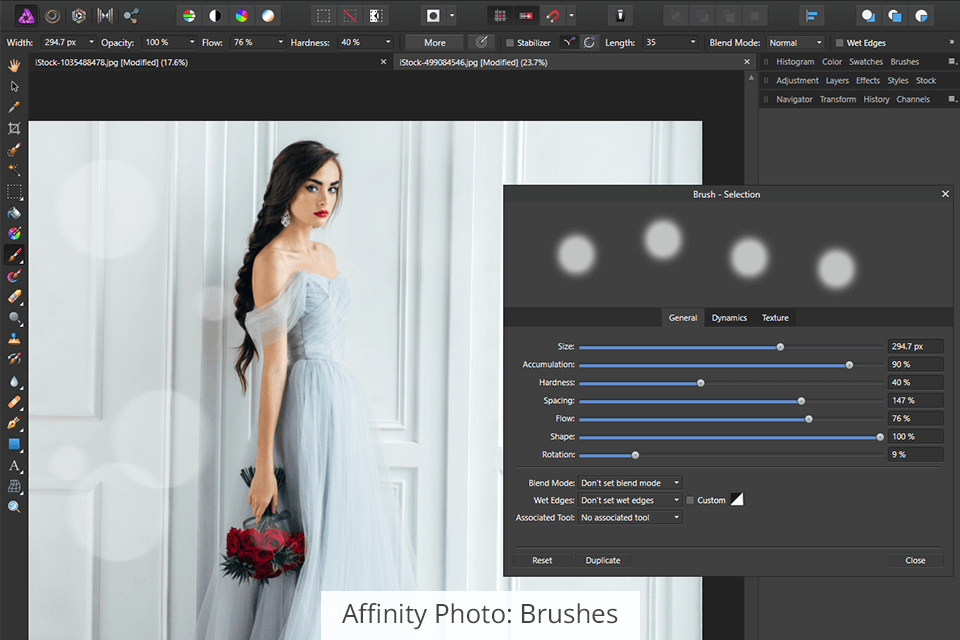Pick the Zoom tool magnifier
The image size is (960, 640).
(14, 507)
